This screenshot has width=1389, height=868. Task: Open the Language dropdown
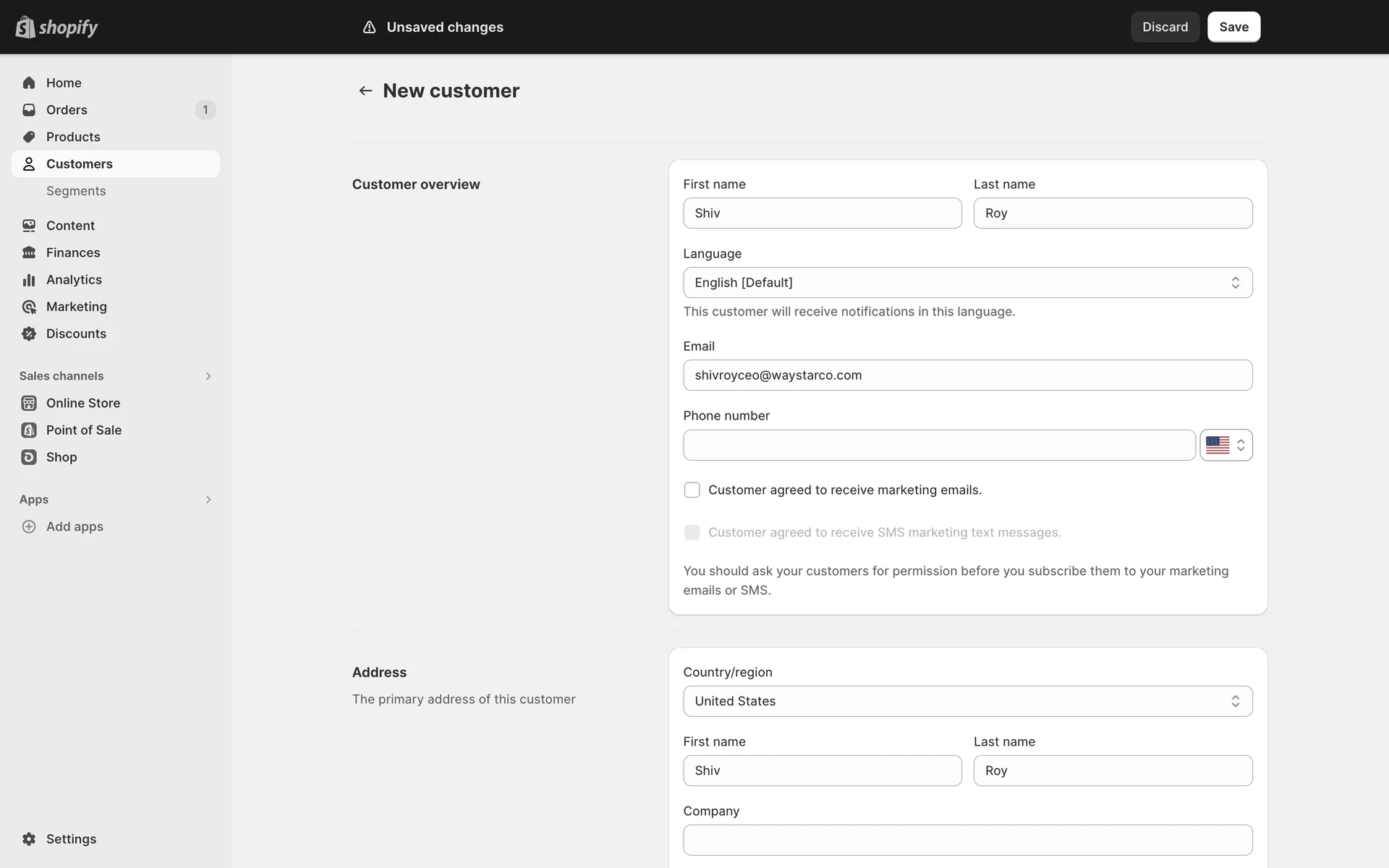(x=967, y=283)
